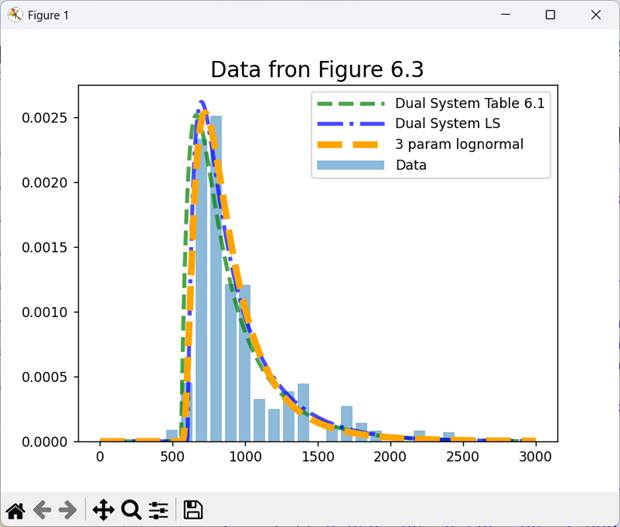620x527 pixels.
Task: Click the green dashed legend line sample
Action: (350, 104)
